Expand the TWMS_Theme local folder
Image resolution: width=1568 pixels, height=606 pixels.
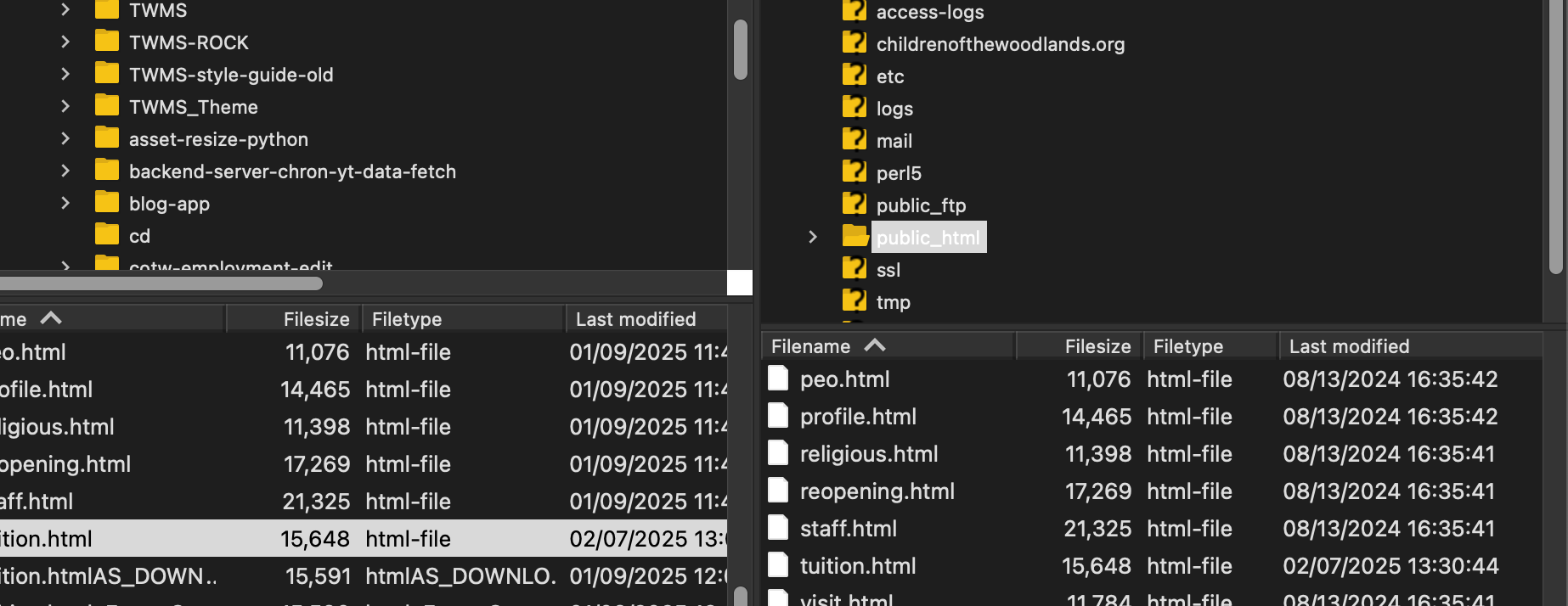pyautogui.click(x=65, y=106)
